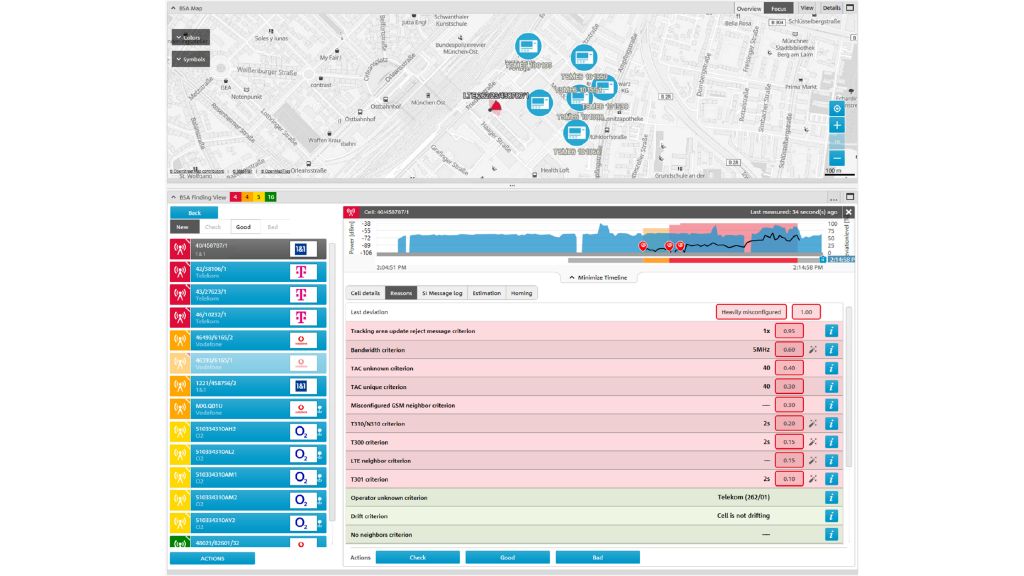Viewport: 1024px width, 576px height.
Task: Click a red pin marker on the power timeline
Action: 643,244
